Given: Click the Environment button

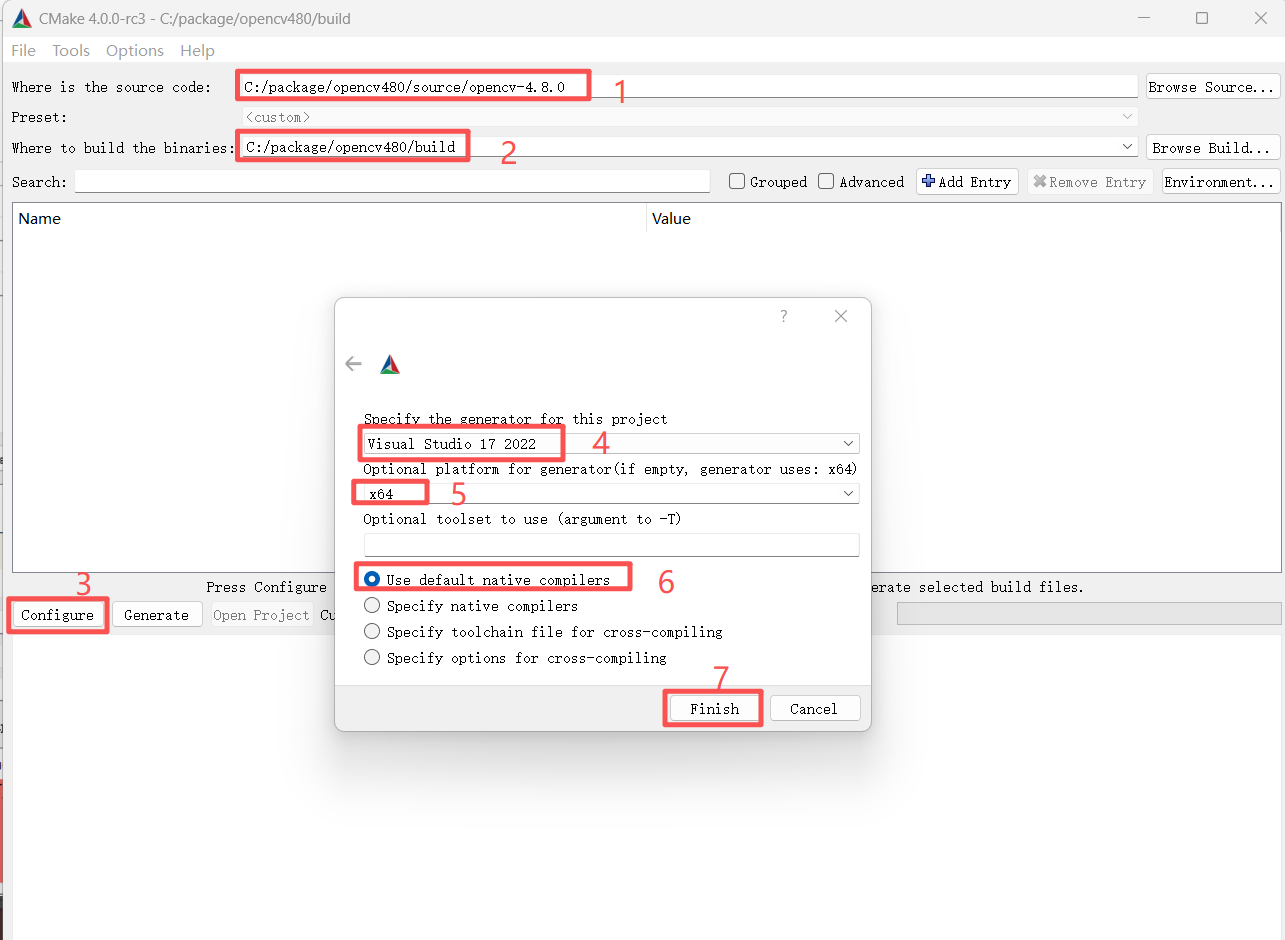Looking at the screenshot, I should 1221,182.
